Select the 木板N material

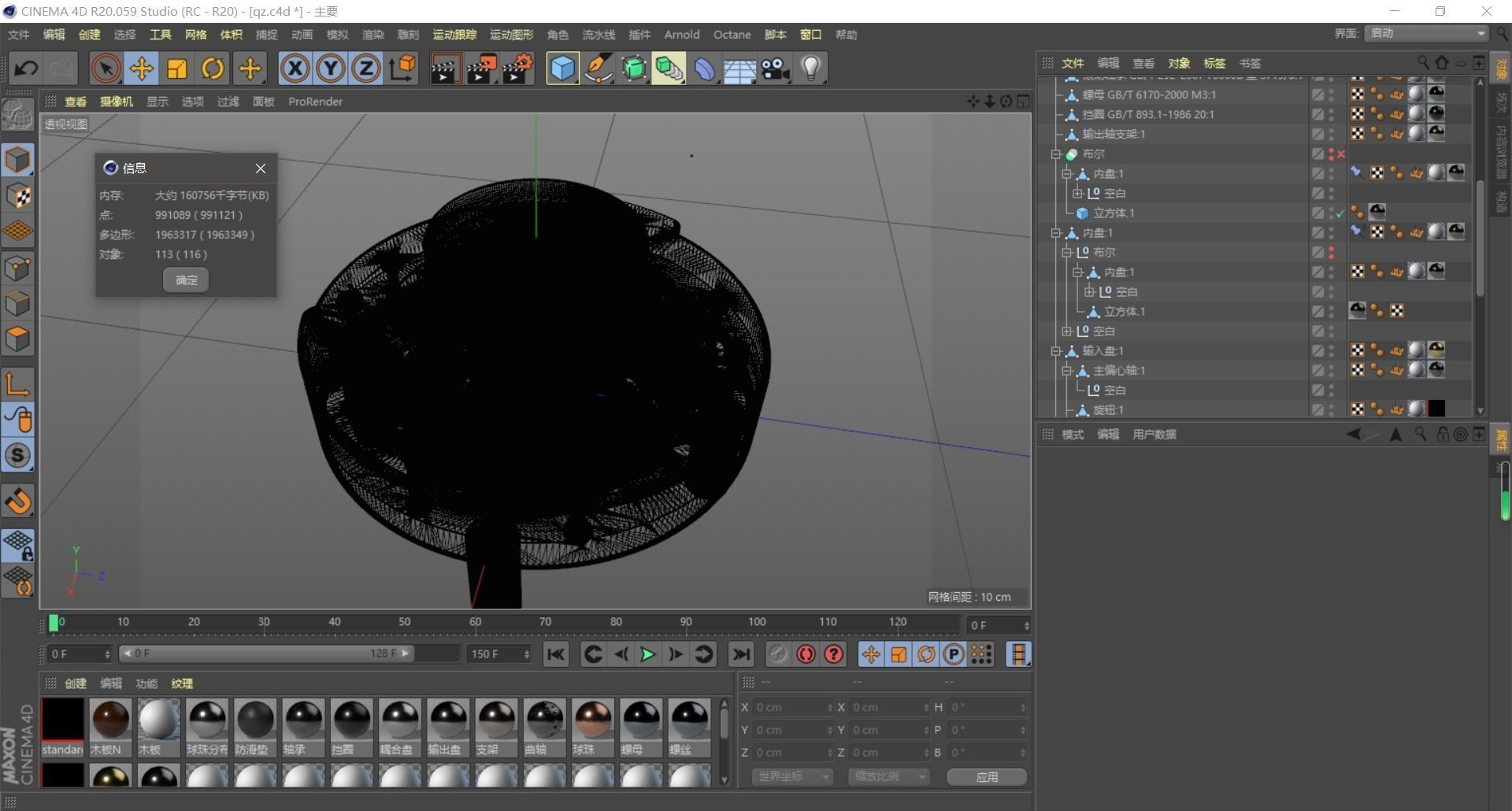110,728
